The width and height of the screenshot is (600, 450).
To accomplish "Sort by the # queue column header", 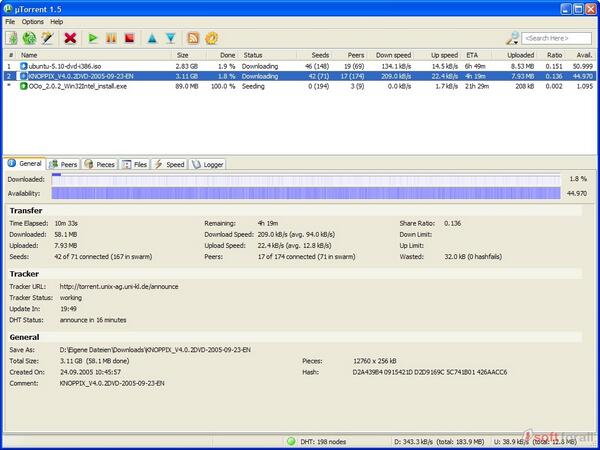I will coord(11,55).
